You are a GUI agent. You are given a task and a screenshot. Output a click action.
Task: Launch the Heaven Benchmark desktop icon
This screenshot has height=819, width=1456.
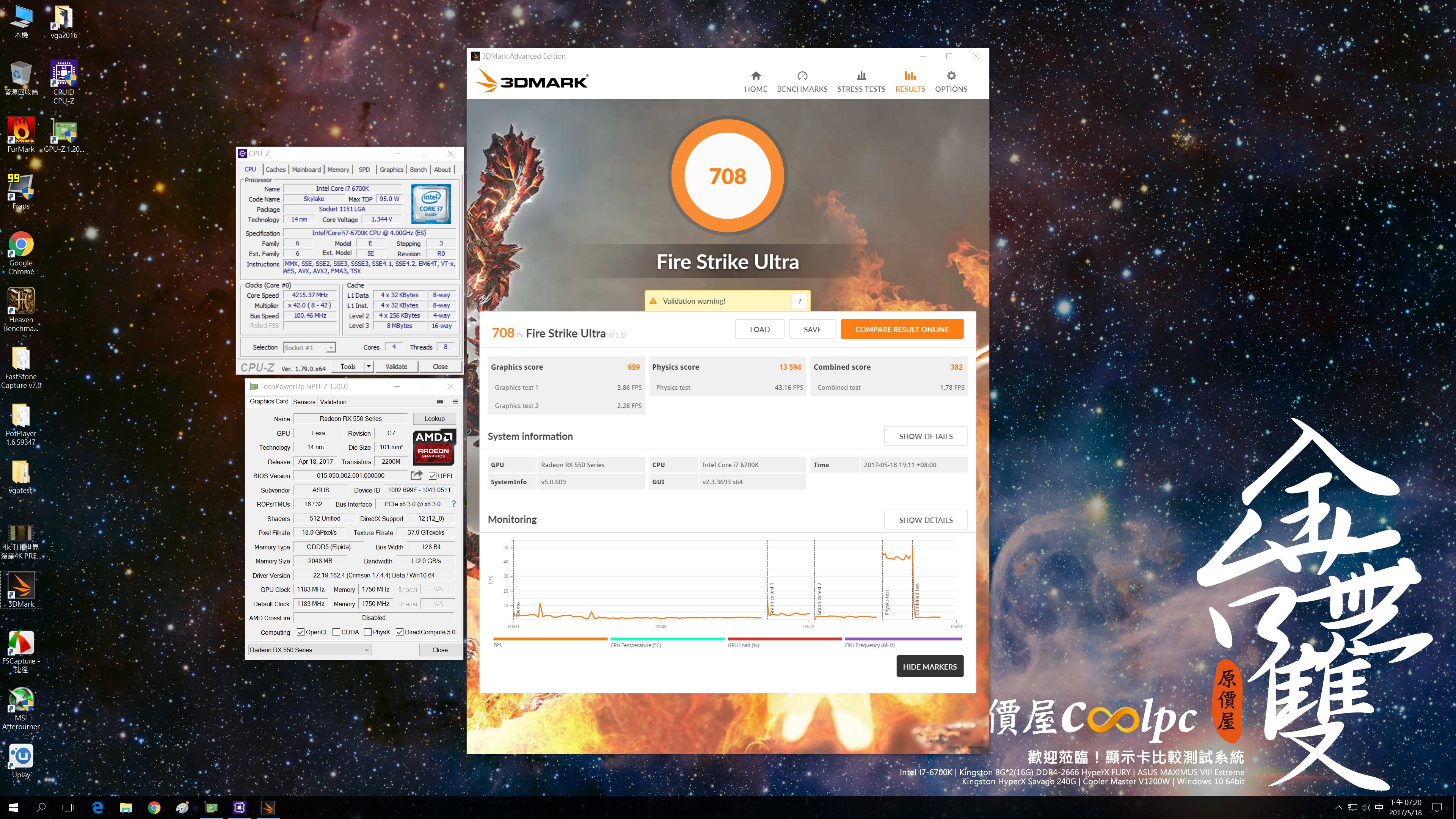pos(21,309)
